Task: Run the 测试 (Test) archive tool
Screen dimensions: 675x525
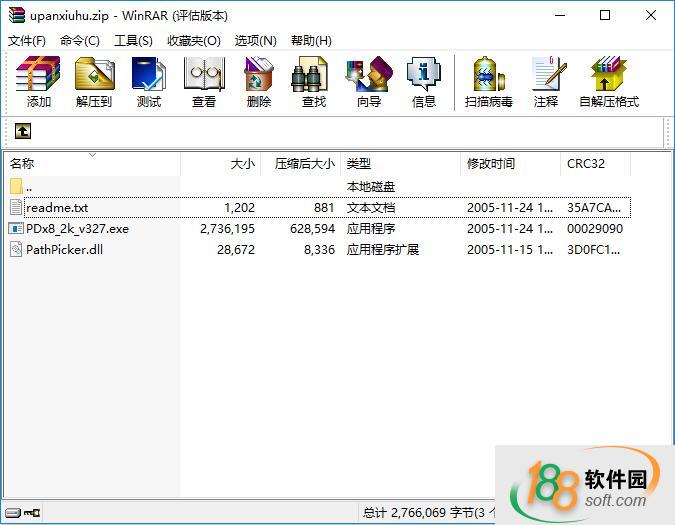Action: pos(149,82)
